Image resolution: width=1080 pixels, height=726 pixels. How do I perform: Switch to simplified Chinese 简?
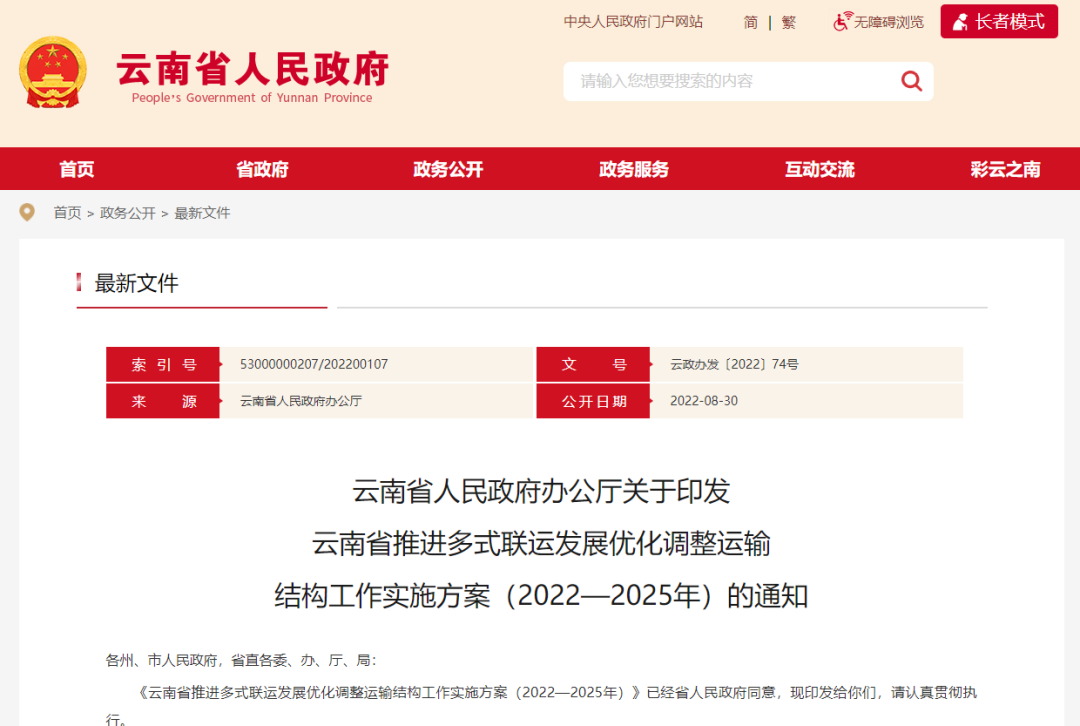click(750, 22)
